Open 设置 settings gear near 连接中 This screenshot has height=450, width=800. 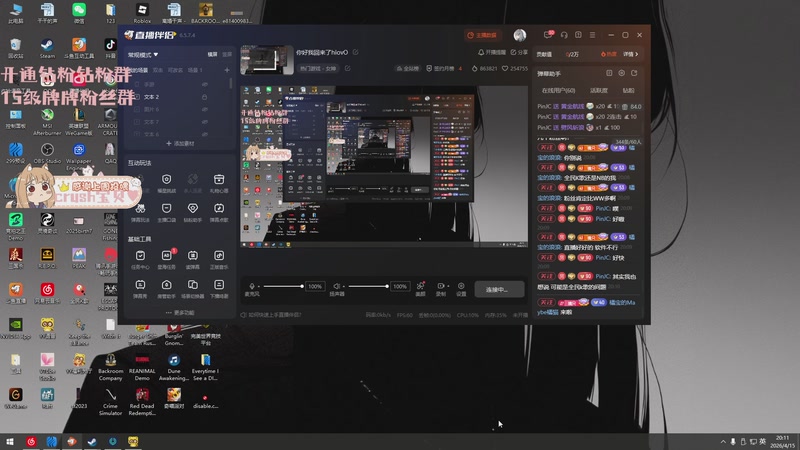pyautogui.click(x=461, y=286)
